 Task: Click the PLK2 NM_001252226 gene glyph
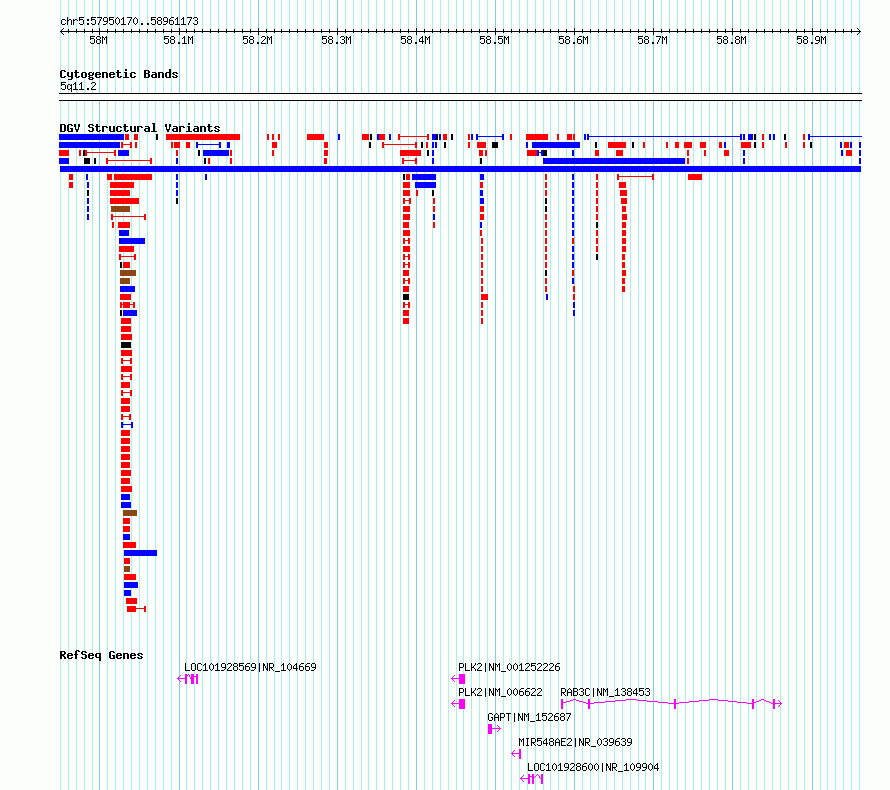(458, 679)
